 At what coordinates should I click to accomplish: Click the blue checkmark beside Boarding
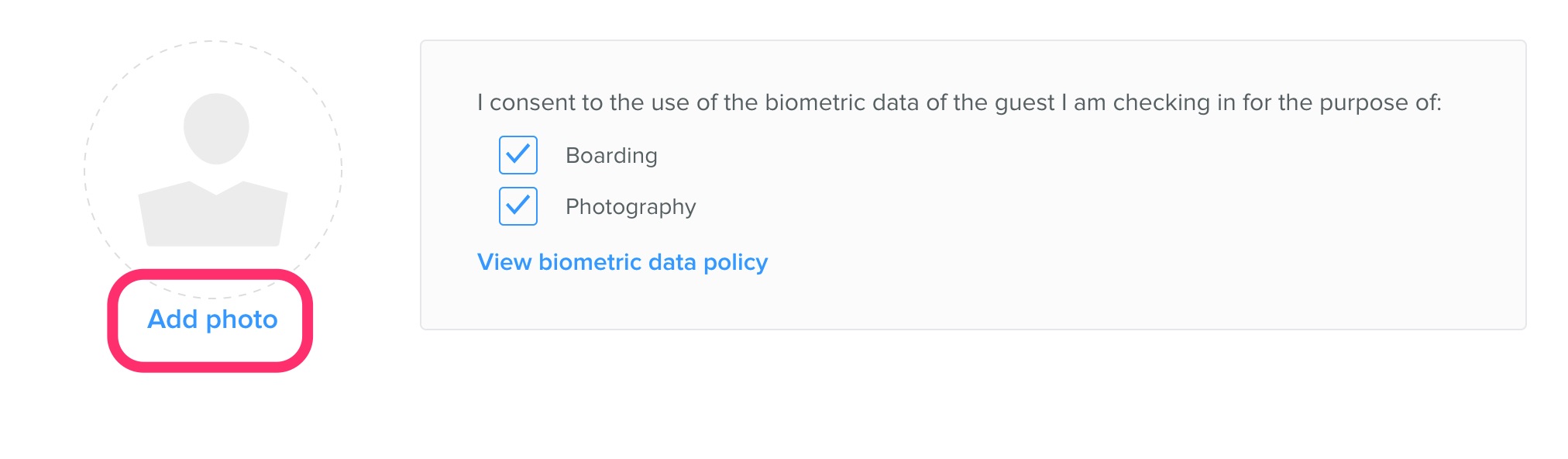pyautogui.click(x=518, y=154)
